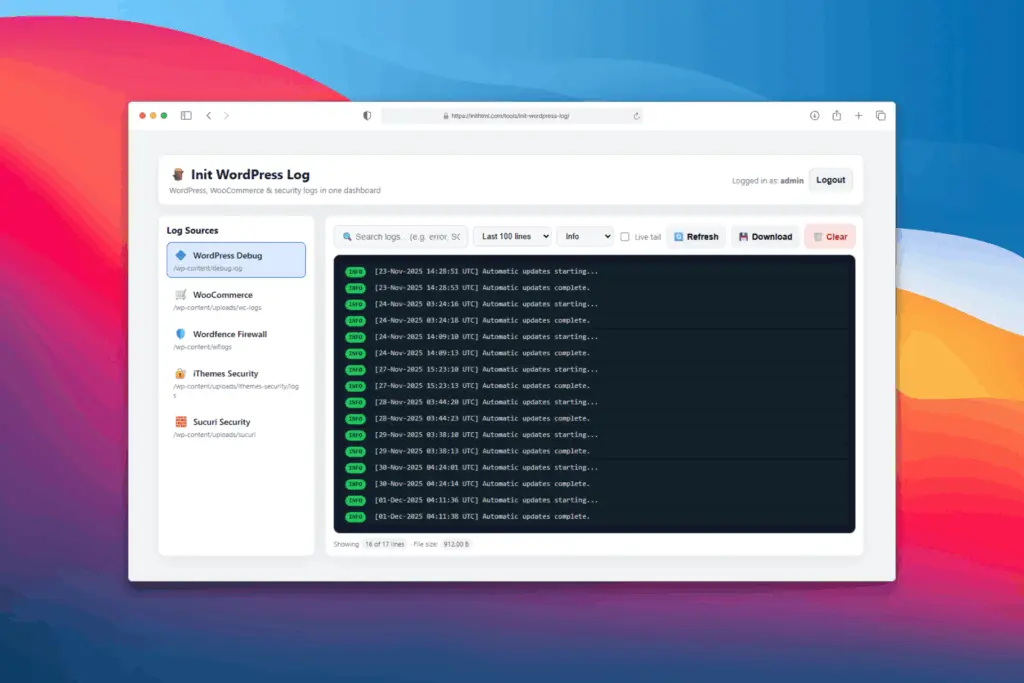This screenshot has width=1024, height=683.
Task: Click the browser address bar URL
Action: coord(510,116)
